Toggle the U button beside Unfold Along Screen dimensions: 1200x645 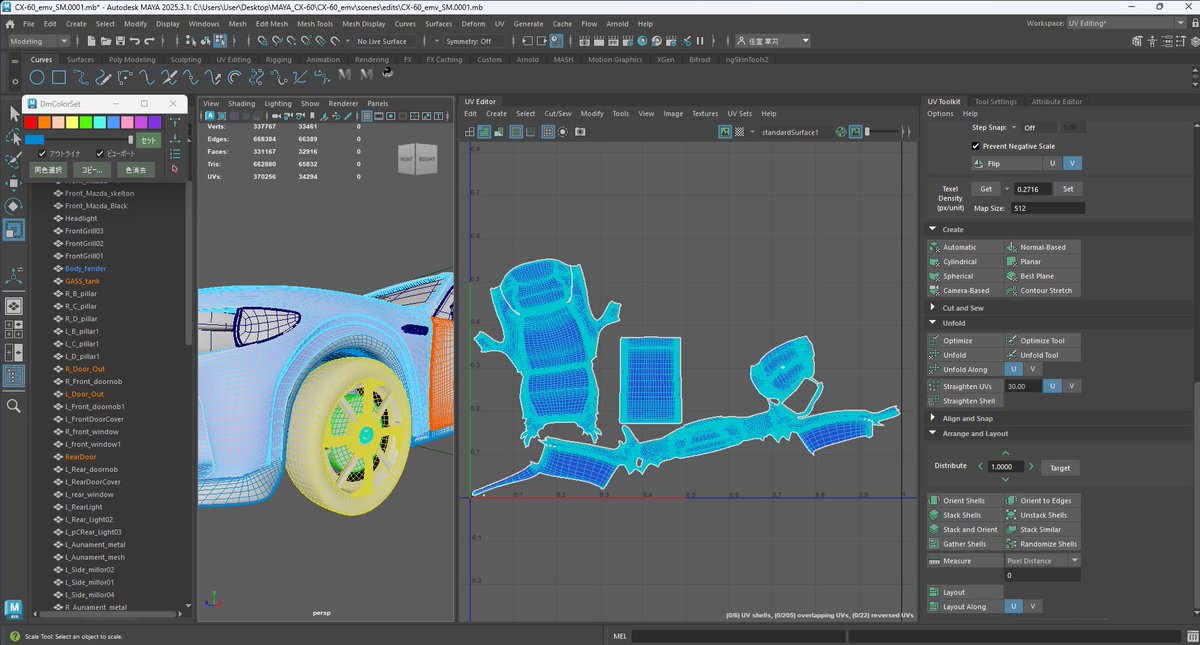1013,369
